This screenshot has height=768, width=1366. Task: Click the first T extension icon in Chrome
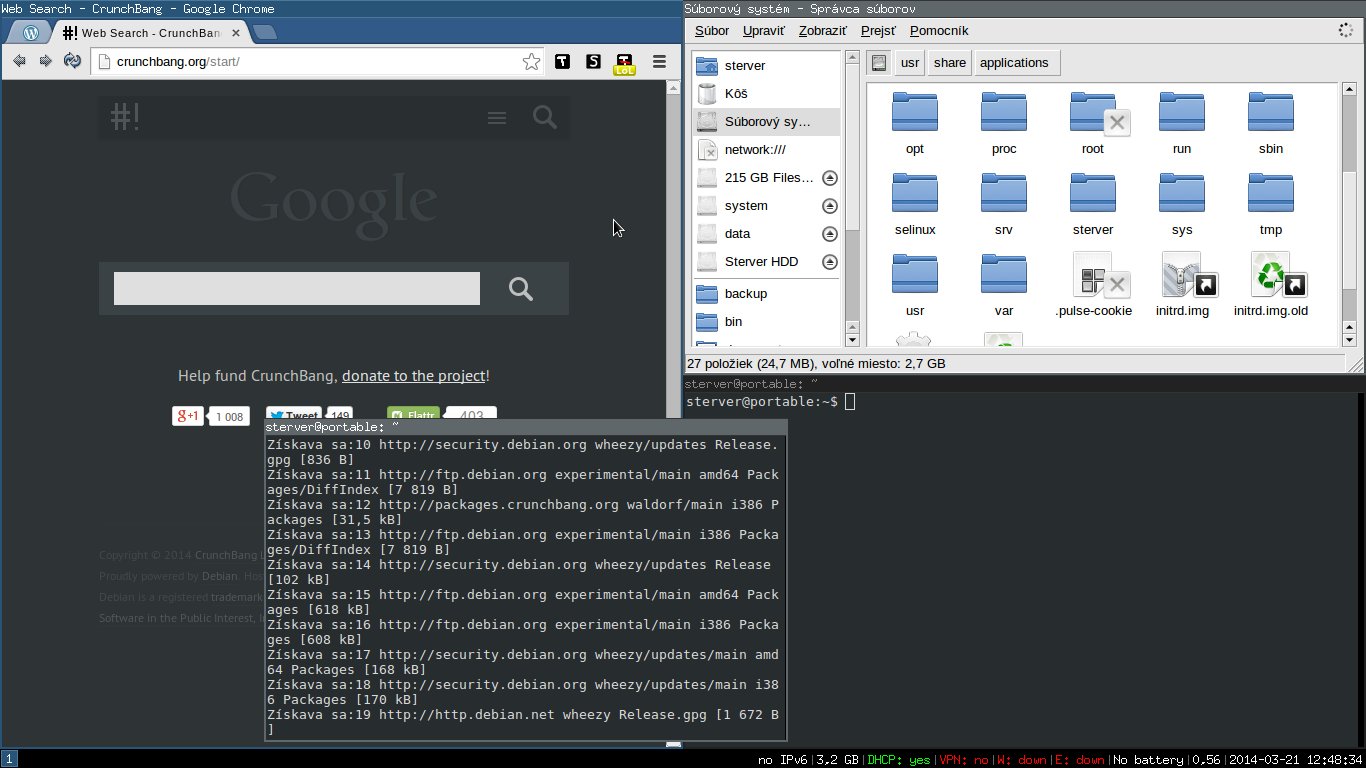coord(563,62)
